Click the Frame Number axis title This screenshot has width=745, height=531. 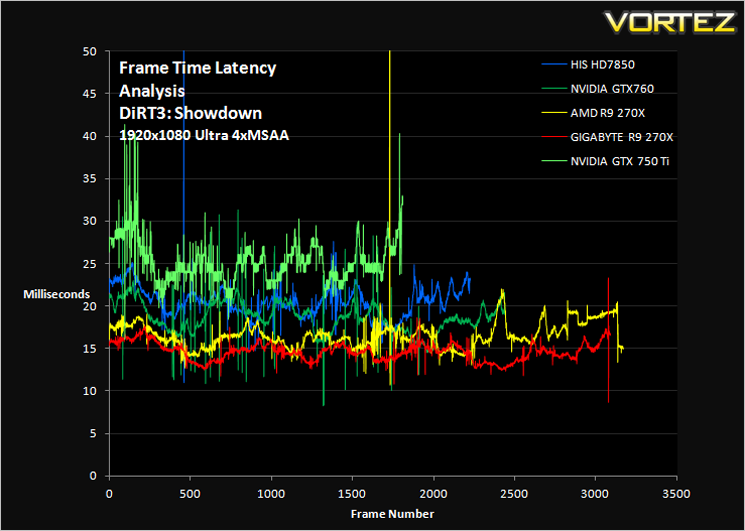coord(392,514)
